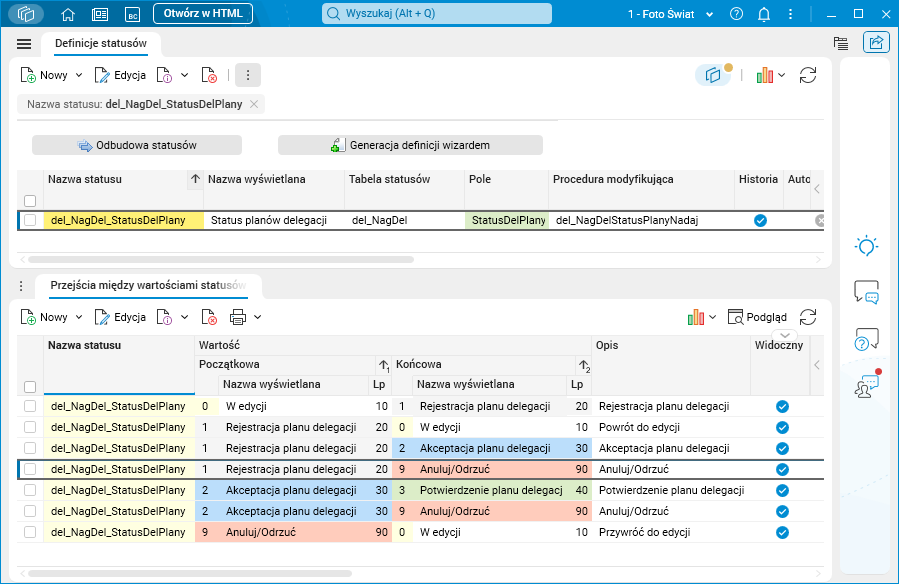Tick checkbox for the Anuluj/Odrzuć to W edycji row

pos(30,532)
